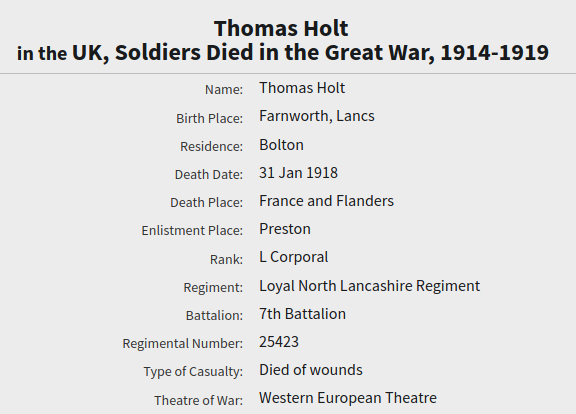Click the Death Place France and Flanders
576x414 pixels.
coord(326,201)
